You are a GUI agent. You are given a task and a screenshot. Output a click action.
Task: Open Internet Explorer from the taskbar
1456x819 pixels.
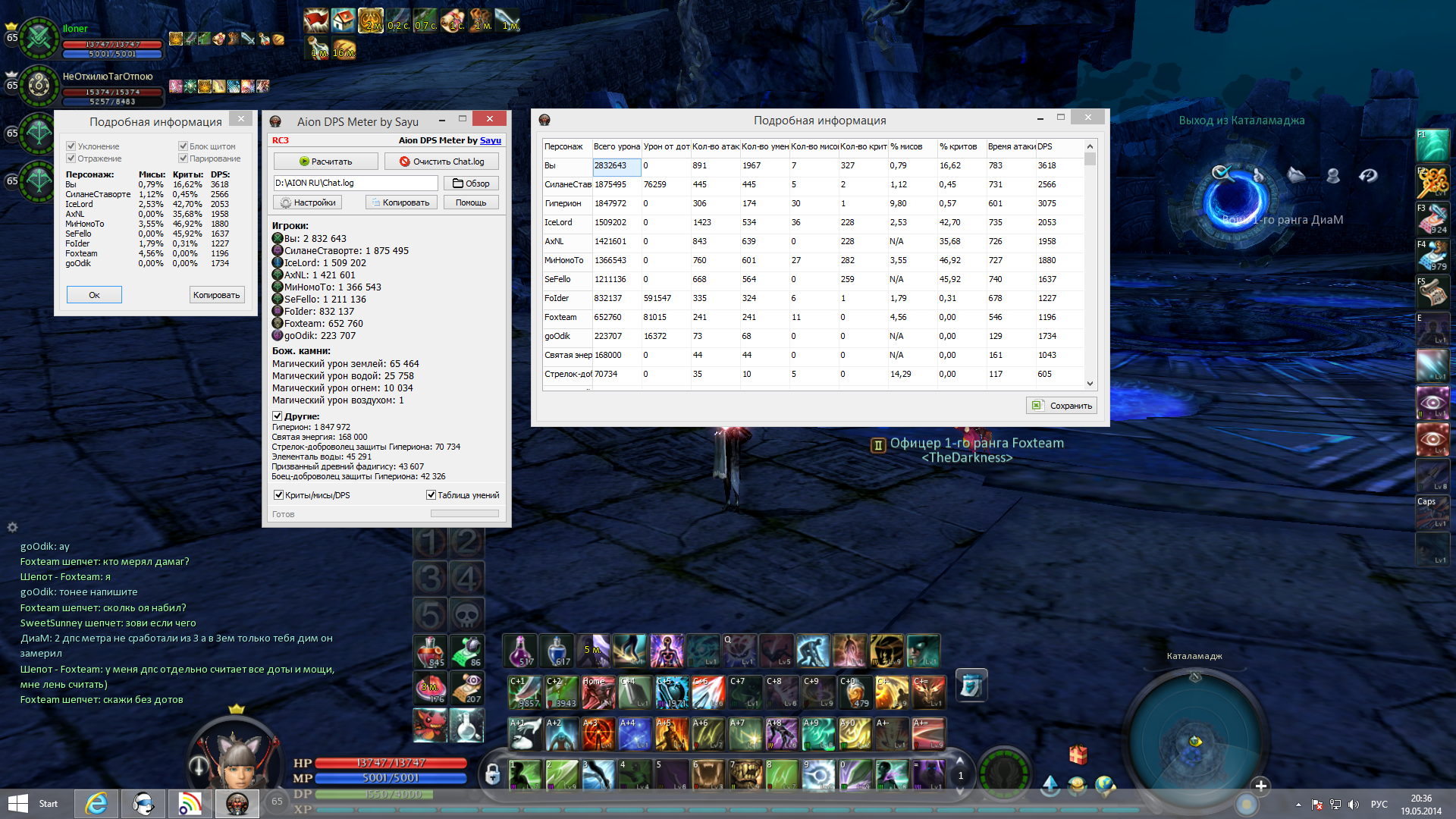coord(96,804)
